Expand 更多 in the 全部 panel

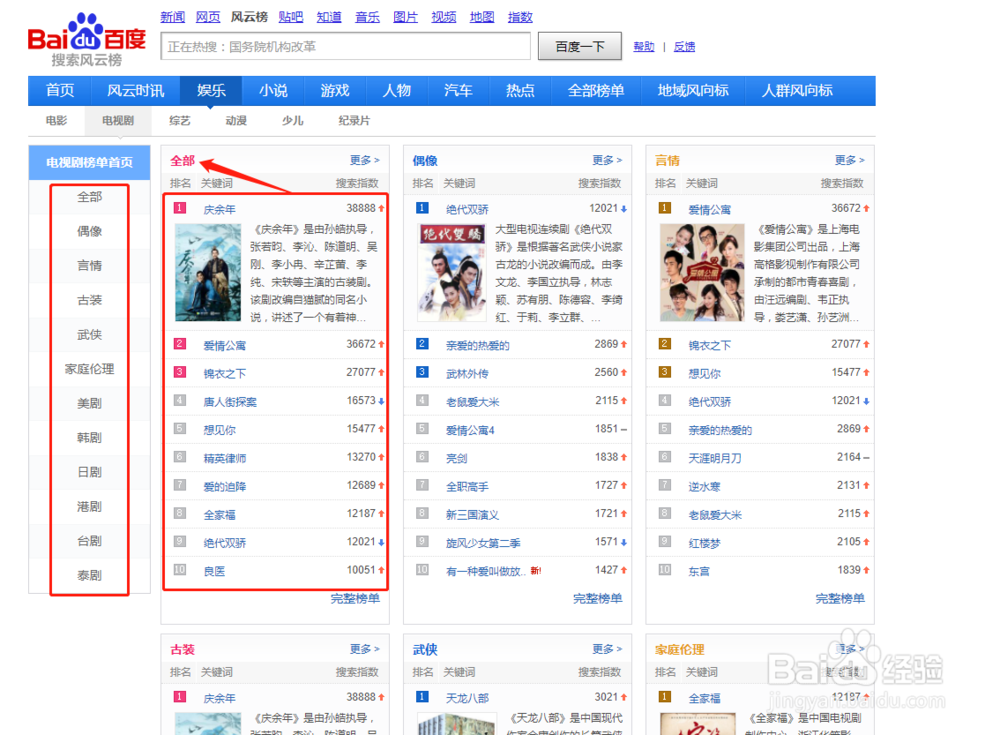(x=364, y=160)
